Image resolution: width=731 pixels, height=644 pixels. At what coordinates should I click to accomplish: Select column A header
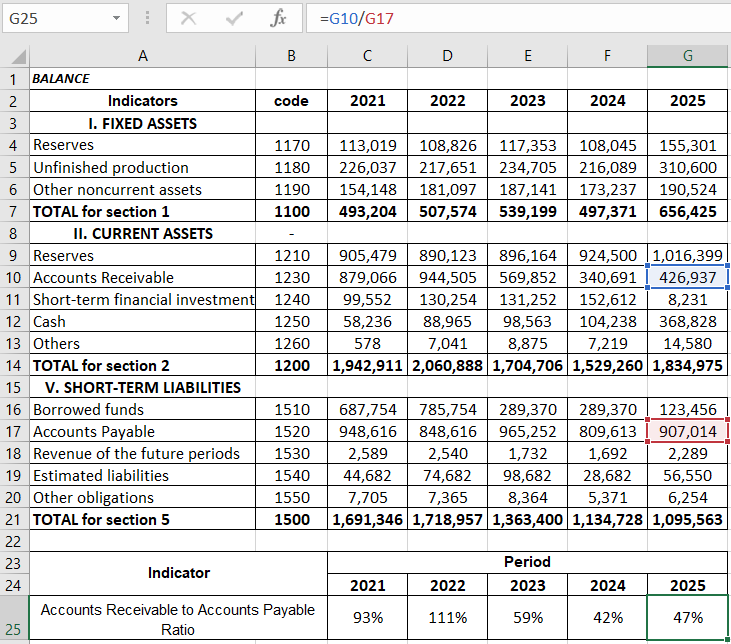pyautogui.click(x=142, y=56)
